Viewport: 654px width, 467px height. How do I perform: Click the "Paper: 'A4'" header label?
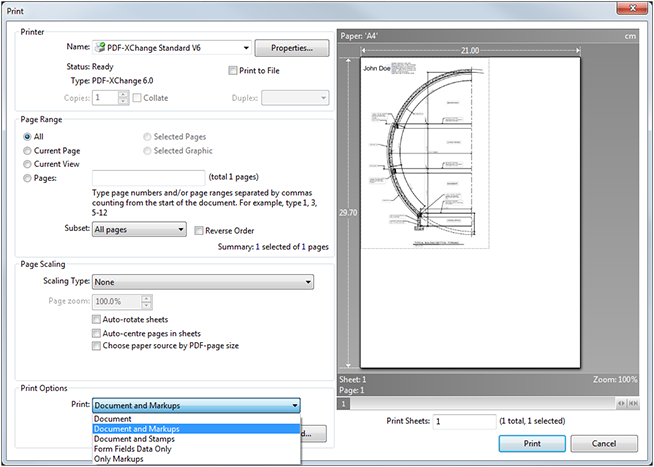359,36
